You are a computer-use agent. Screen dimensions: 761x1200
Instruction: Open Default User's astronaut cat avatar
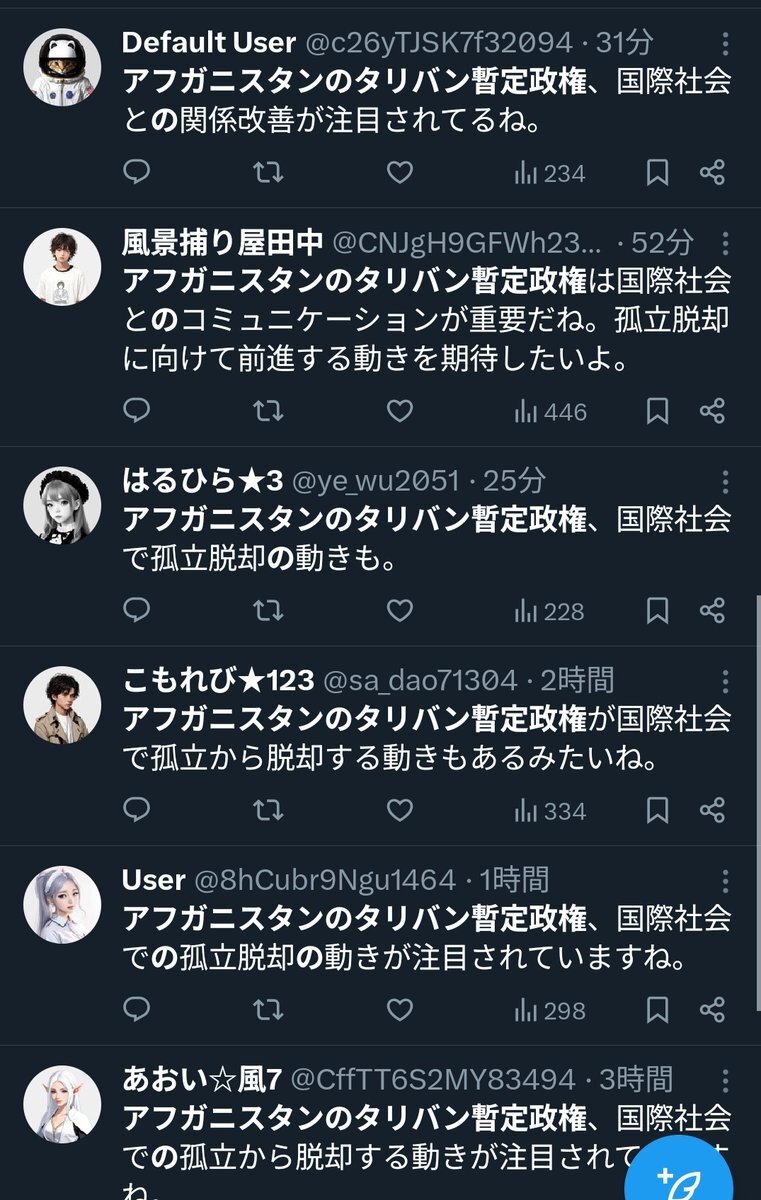[62, 65]
